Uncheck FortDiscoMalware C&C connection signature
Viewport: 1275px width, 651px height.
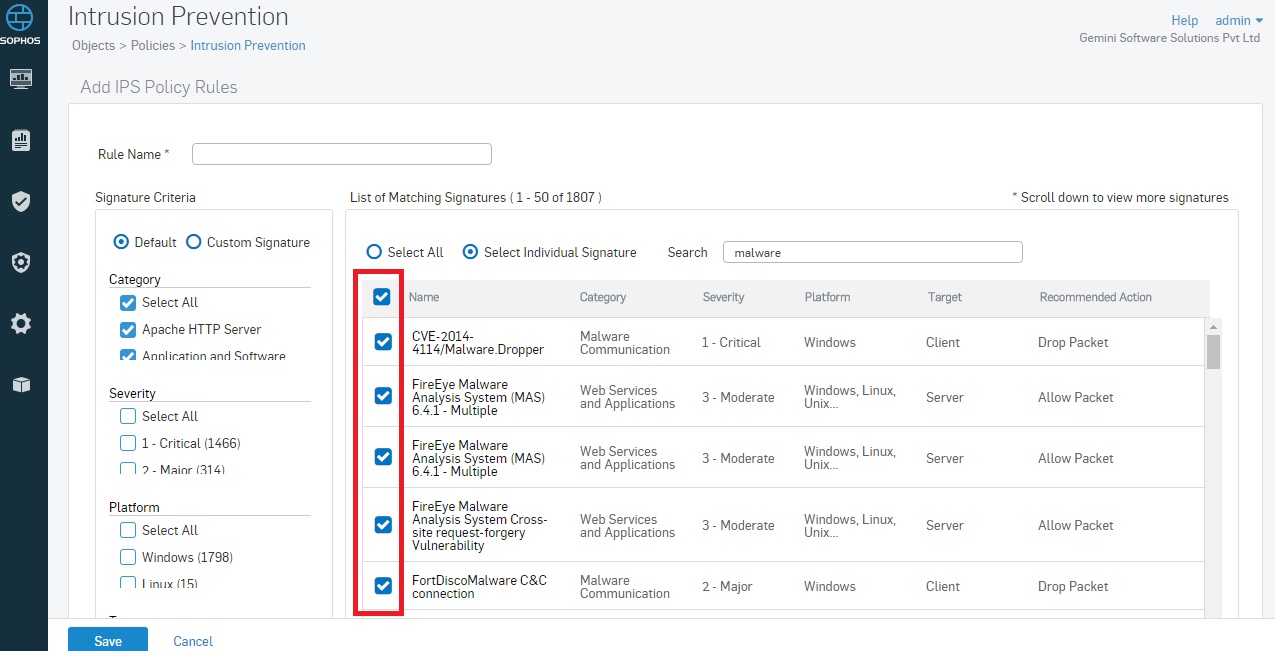coord(383,586)
